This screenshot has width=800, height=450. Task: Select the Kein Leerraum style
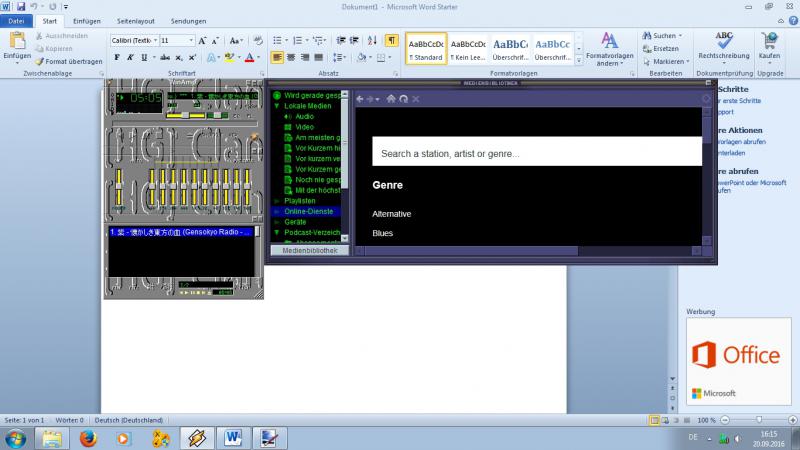(x=468, y=49)
